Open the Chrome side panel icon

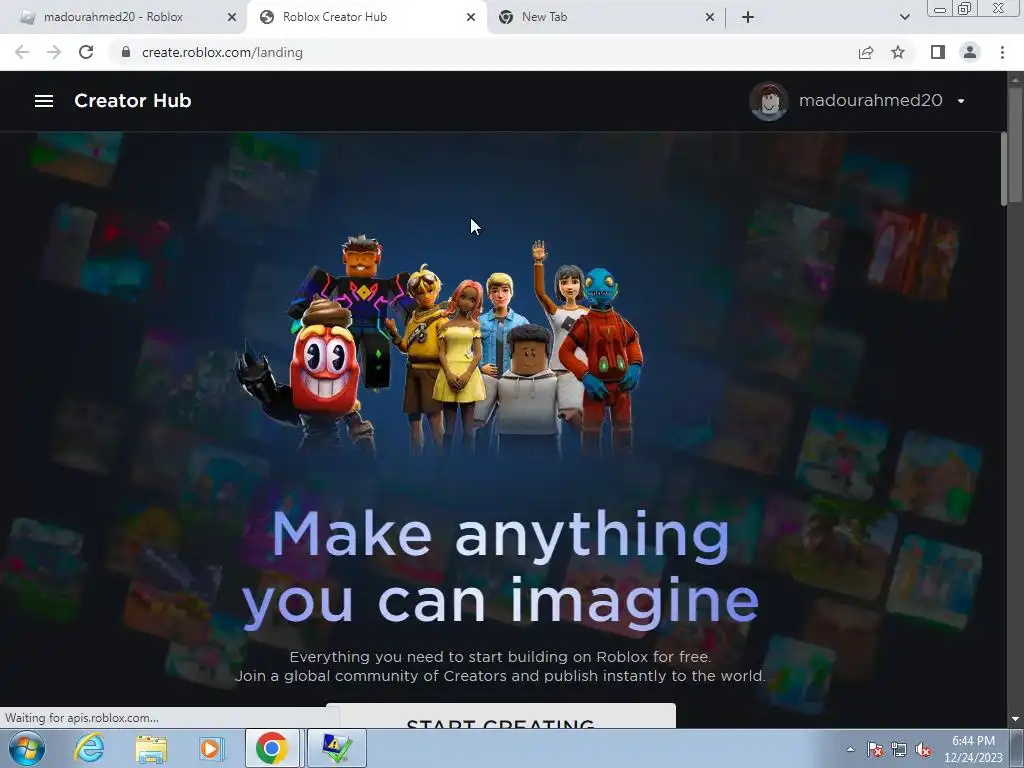tap(938, 52)
